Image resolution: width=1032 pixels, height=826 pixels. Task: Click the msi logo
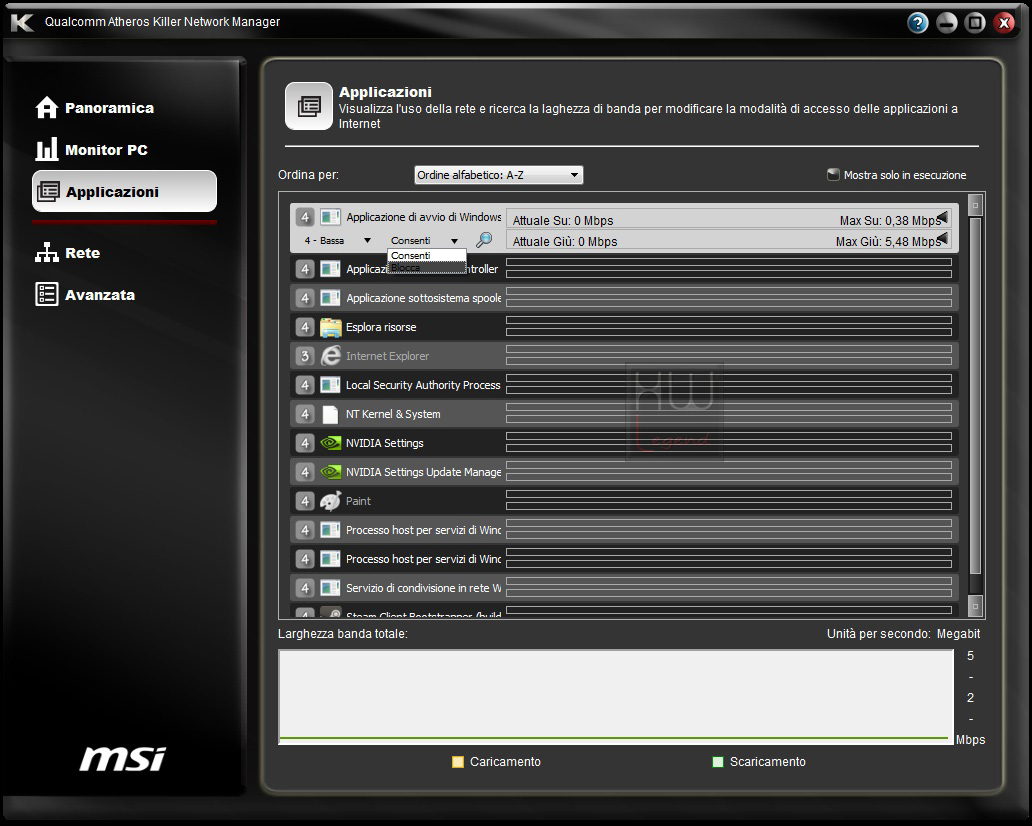point(122,758)
